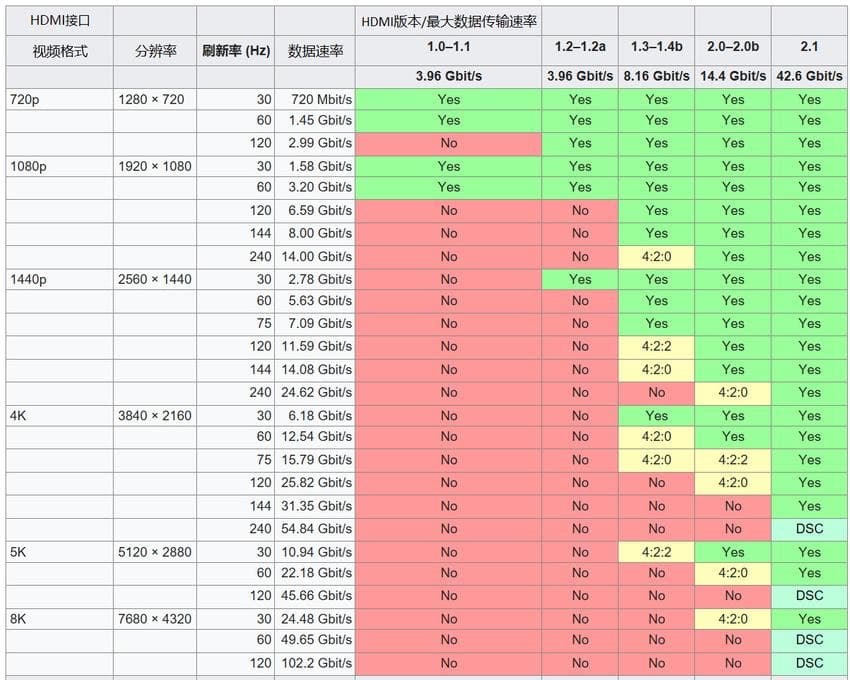Click the 54.84 Gbit/s data rate
Viewport: 850px width, 680px height.
click(x=315, y=529)
